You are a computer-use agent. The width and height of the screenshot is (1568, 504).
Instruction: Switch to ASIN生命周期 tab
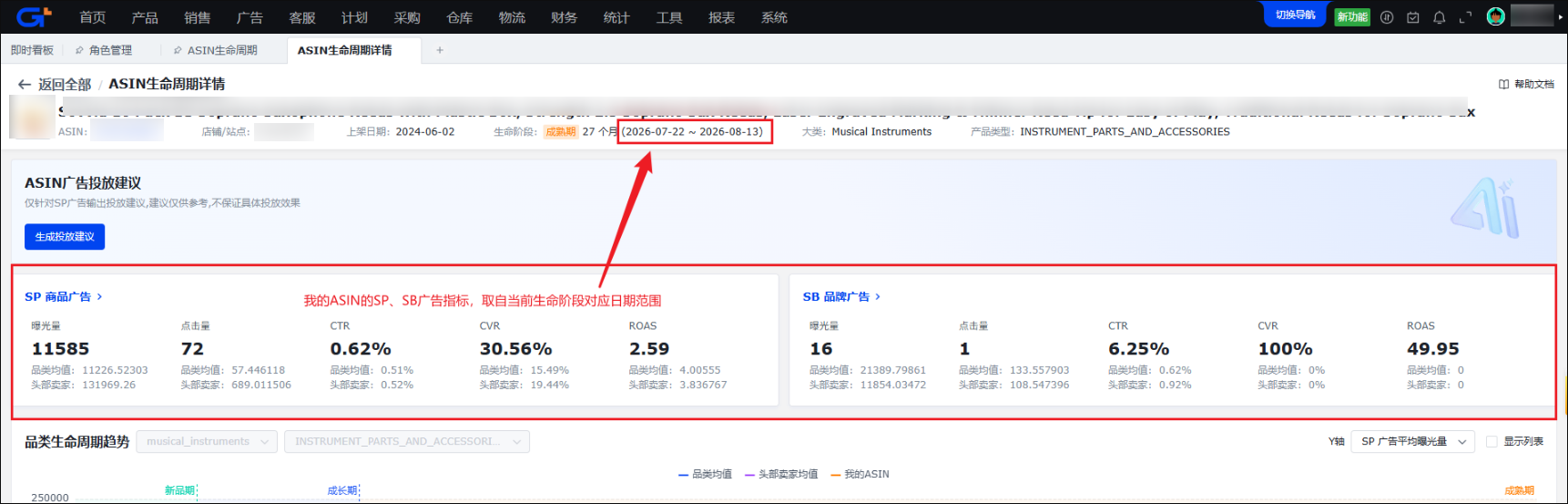click(x=222, y=50)
